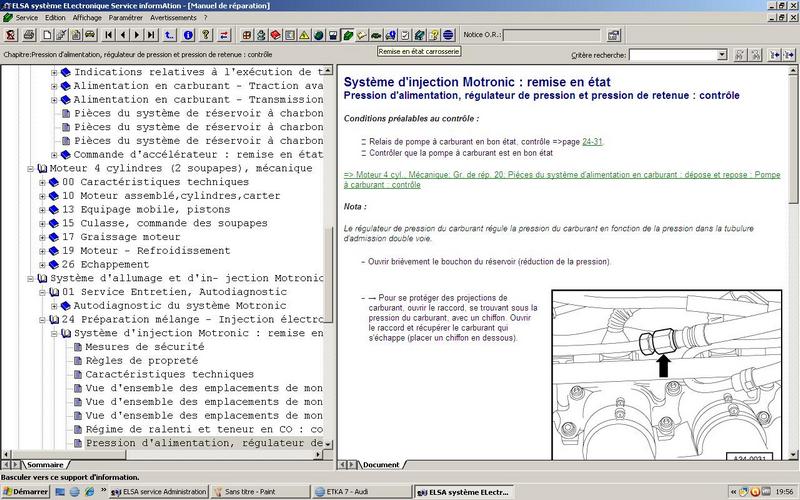Image resolution: width=800 pixels, height=500 pixels.
Task: Open the 'Moteur 4 cyl., Mécanique: Gr. de rép. 20' link
Action: pyautogui.click(x=562, y=180)
